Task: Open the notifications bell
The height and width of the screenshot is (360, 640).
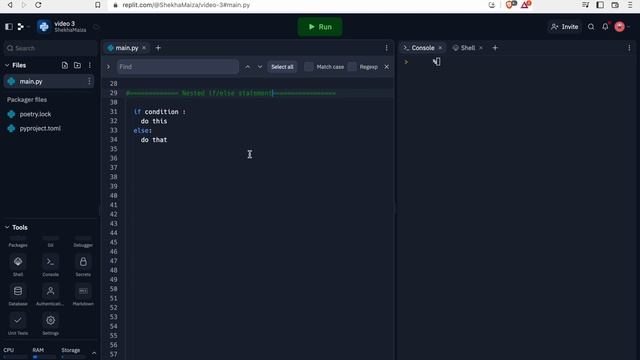Action: pyautogui.click(x=605, y=27)
